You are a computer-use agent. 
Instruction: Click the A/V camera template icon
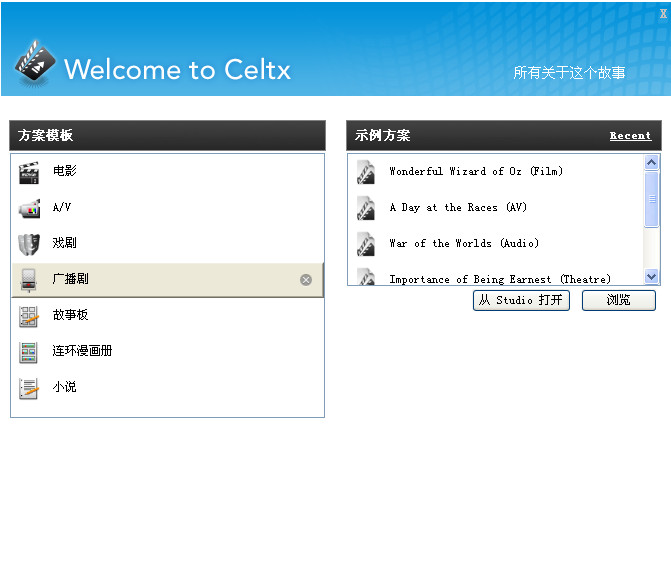(x=28, y=208)
